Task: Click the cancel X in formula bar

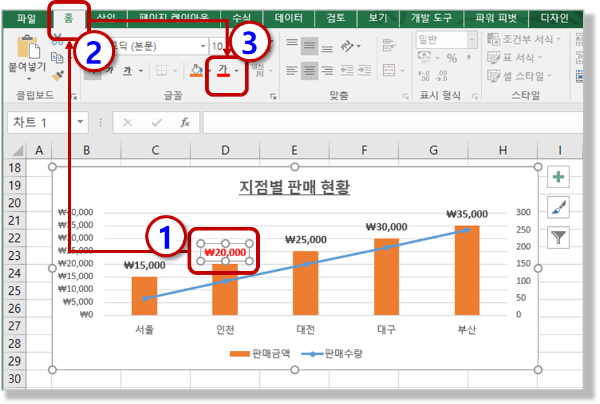Action: [x=127, y=123]
